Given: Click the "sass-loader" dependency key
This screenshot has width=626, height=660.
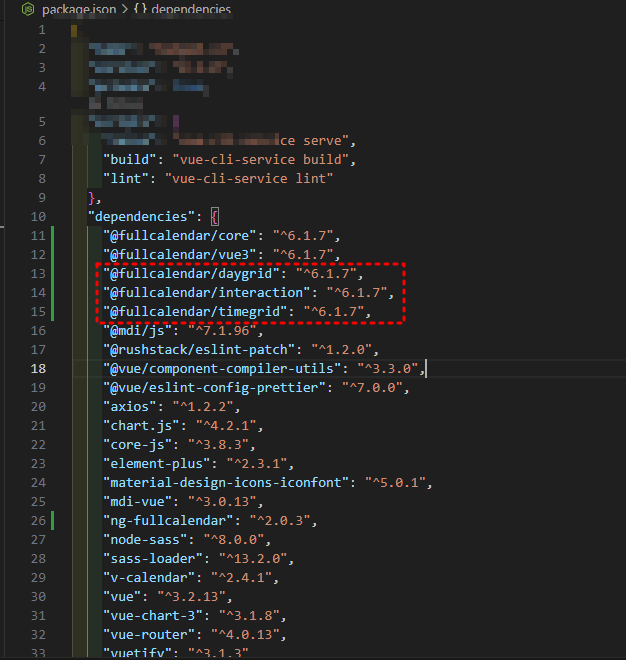Looking at the screenshot, I should tap(153, 559).
